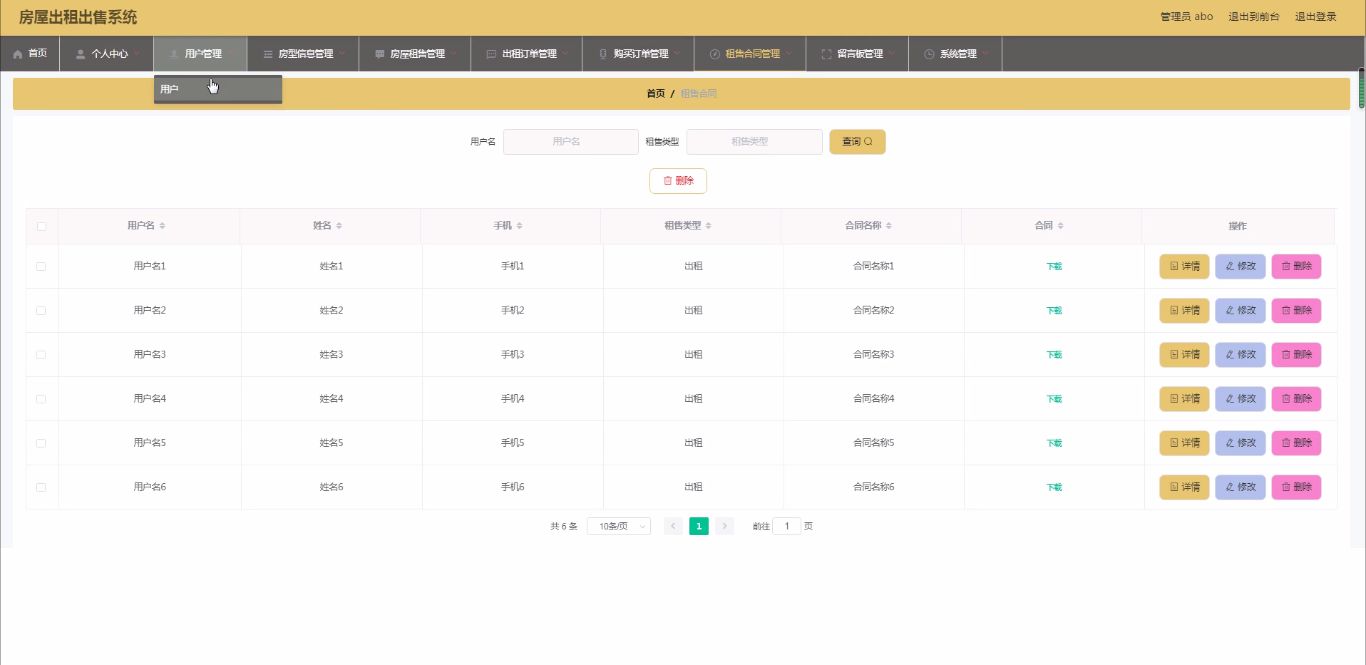The width and height of the screenshot is (1366, 665).
Task: Check the checkbox for row 用户名1
Action: coord(41,267)
